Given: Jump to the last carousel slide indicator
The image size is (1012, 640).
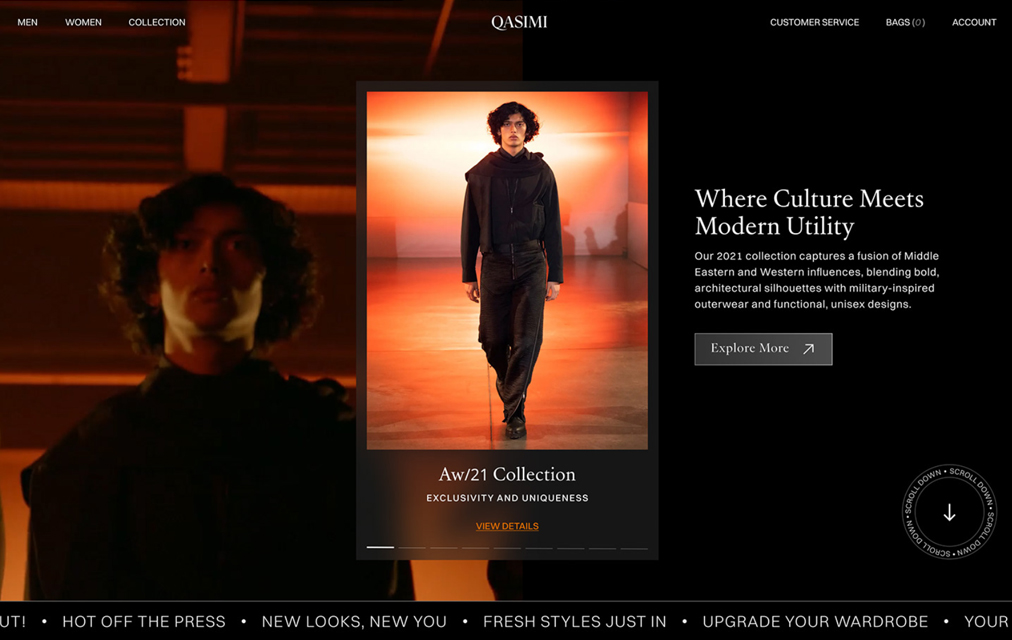Looking at the screenshot, I should pos(634,547).
